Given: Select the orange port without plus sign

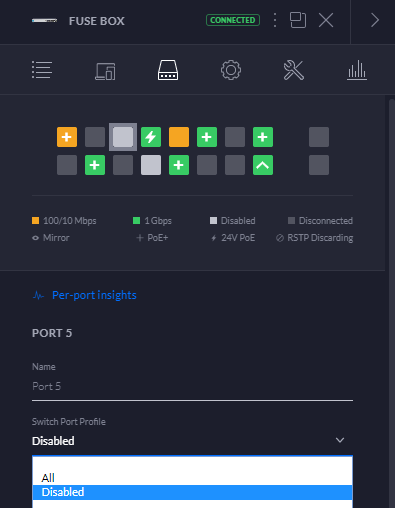Looking at the screenshot, I should [x=179, y=137].
